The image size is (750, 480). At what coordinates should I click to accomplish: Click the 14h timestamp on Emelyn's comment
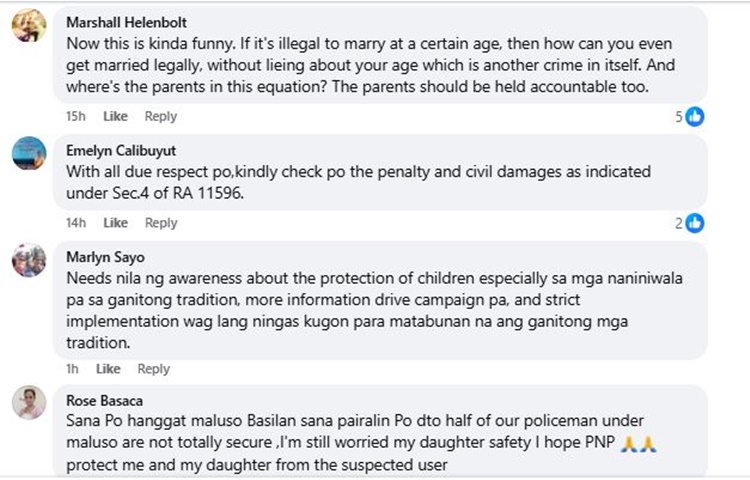coord(75,223)
